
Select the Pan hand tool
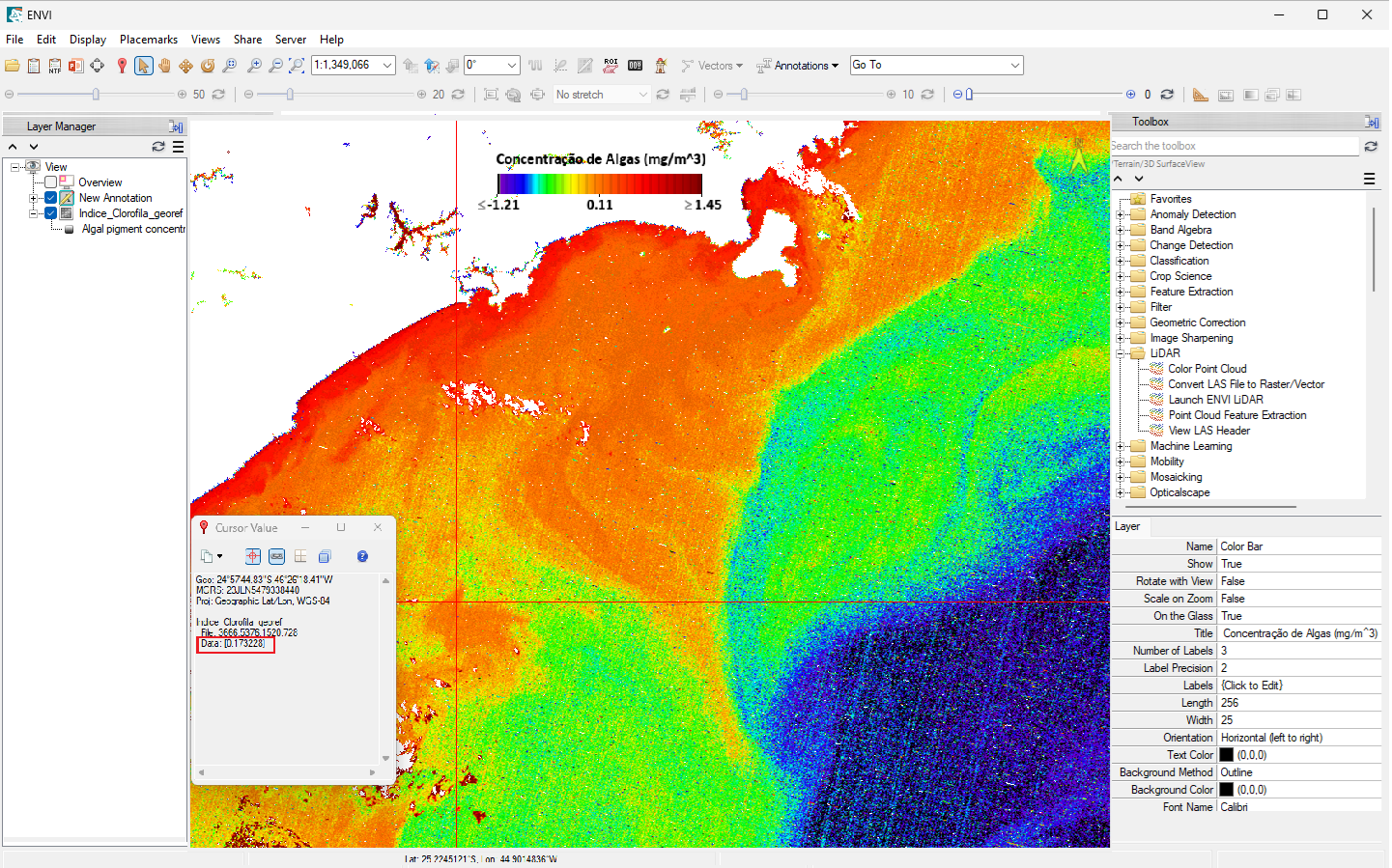(x=164, y=66)
